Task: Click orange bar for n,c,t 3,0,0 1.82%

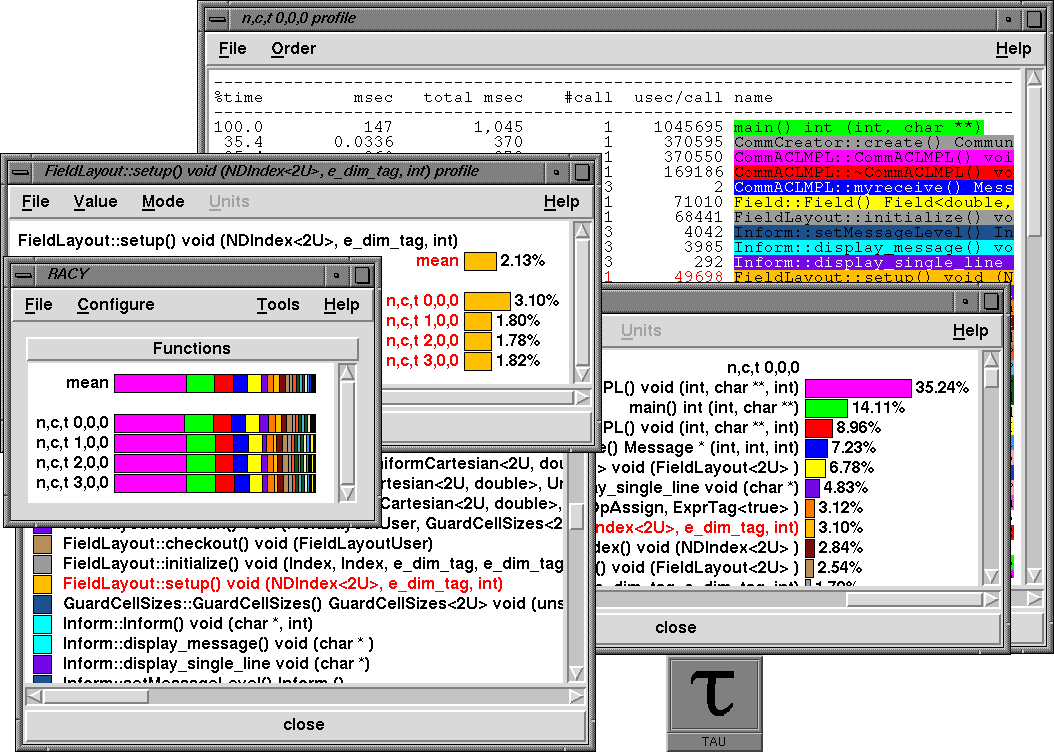Action: pyautogui.click(x=478, y=362)
